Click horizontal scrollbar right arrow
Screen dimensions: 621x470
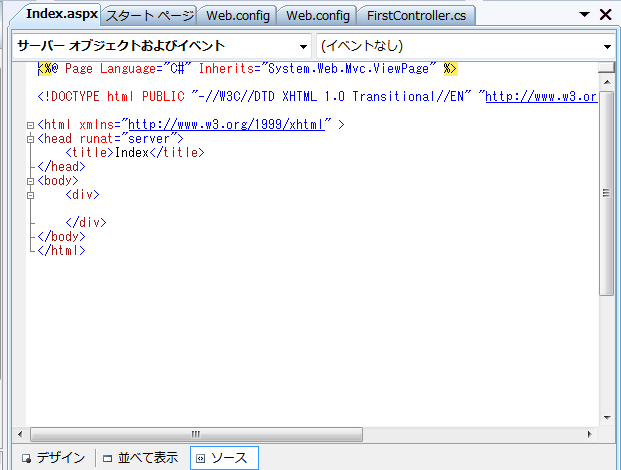pyautogui.click(x=589, y=434)
